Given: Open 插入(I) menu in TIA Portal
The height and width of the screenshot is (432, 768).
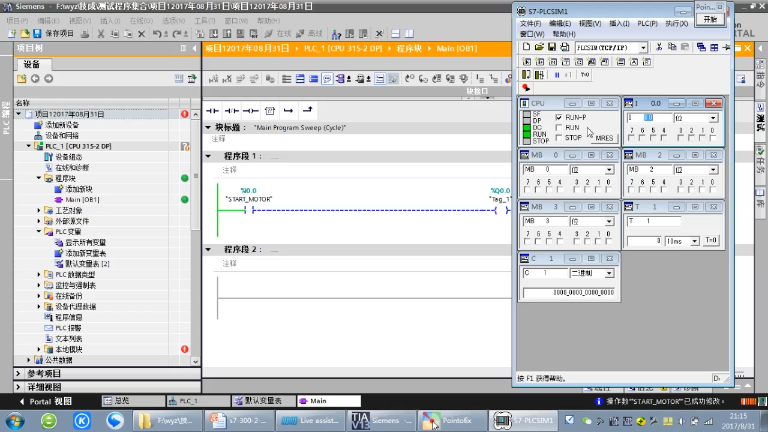Looking at the screenshot, I should click(110, 21).
